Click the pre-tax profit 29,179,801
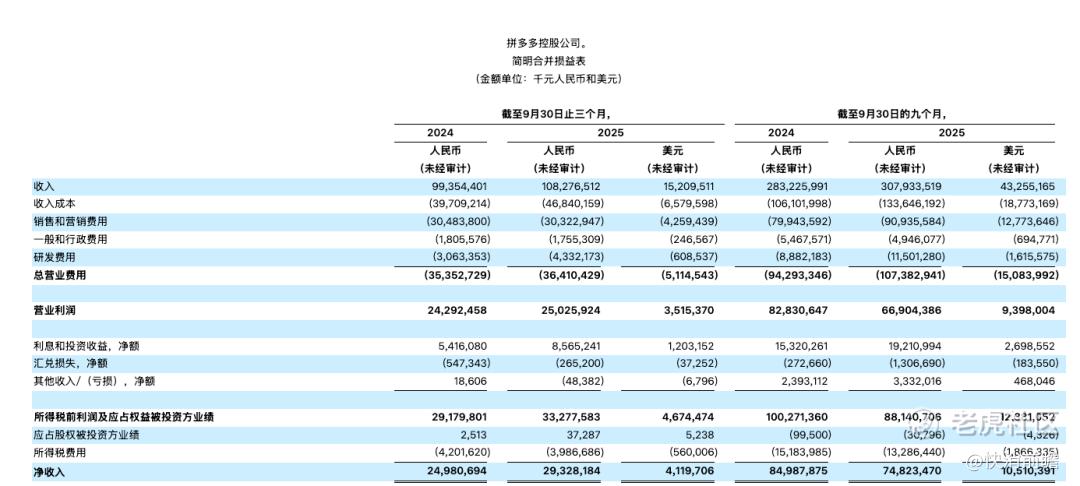The width and height of the screenshot is (1080, 486). click(x=457, y=417)
